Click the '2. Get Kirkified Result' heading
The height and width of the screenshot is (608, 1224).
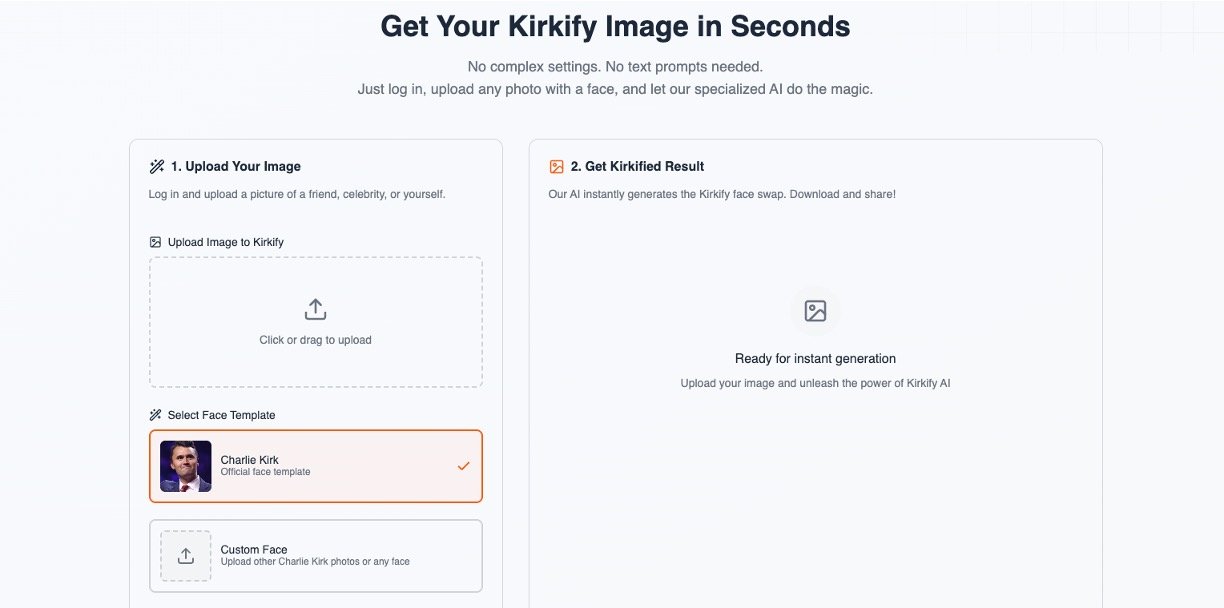coord(637,167)
